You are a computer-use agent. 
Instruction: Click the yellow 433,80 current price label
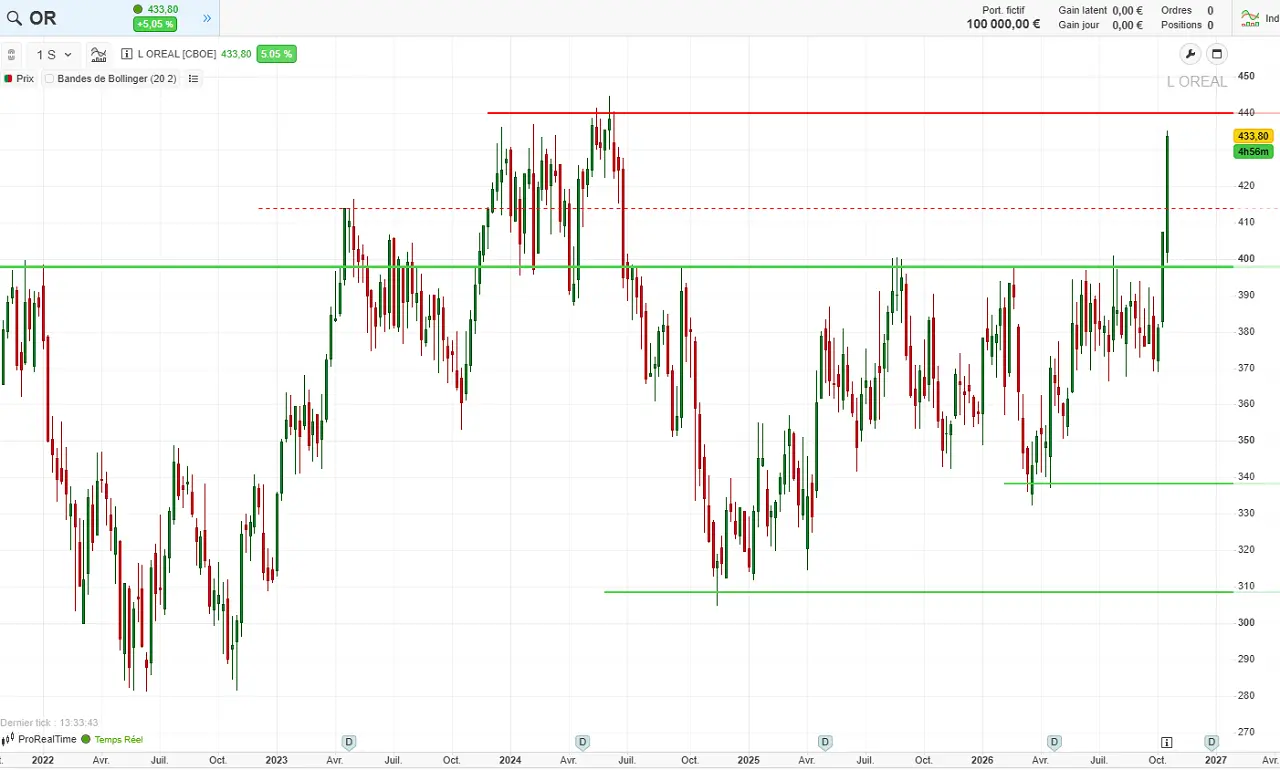[1253, 136]
